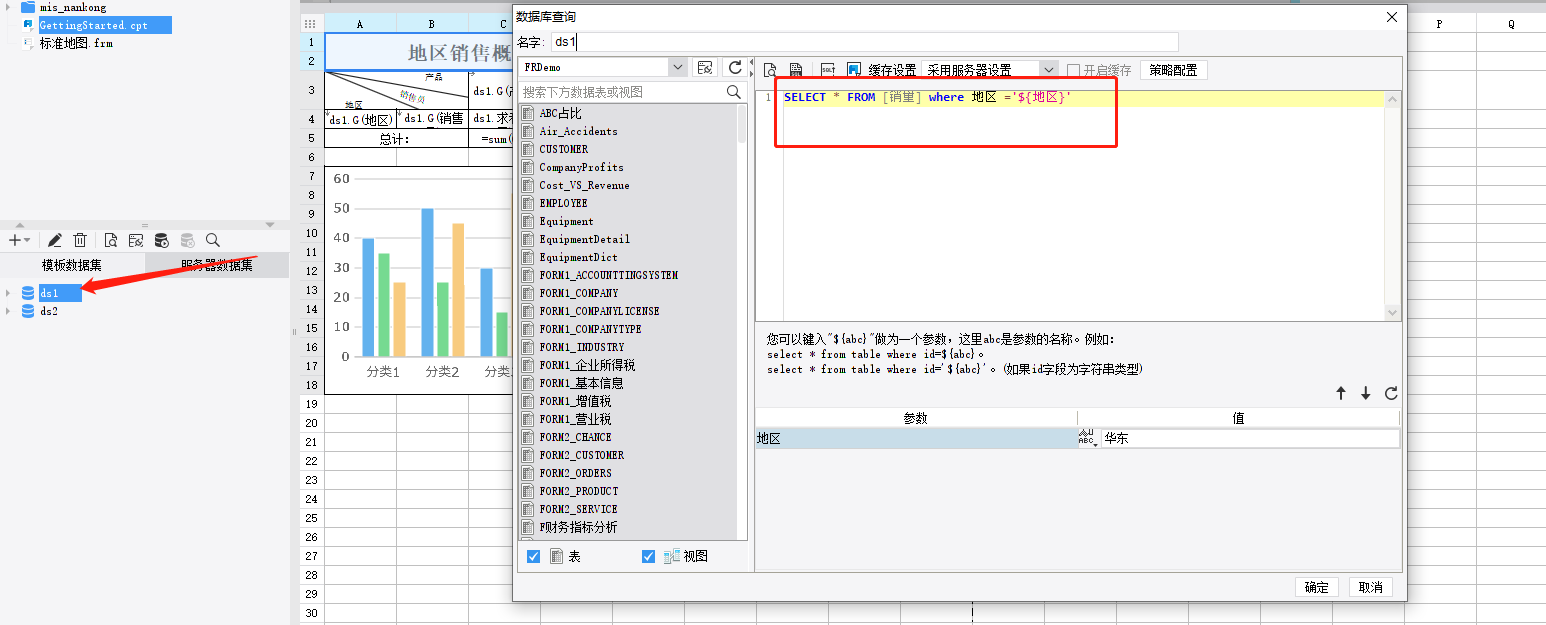Refresh parameters with the circular arrow icon

point(1391,394)
